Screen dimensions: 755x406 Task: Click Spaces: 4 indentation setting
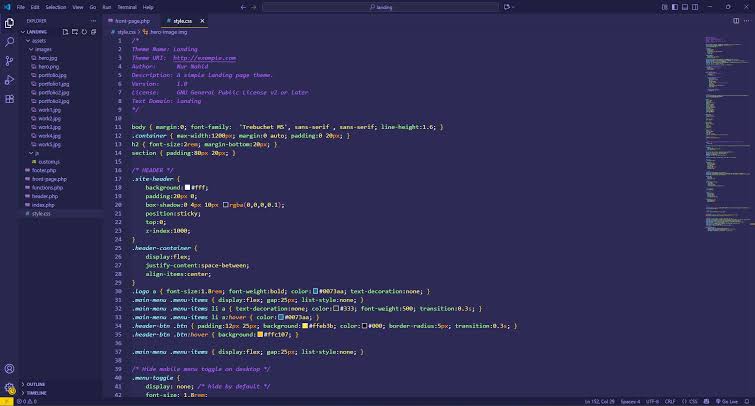pyautogui.click(x=630, y=402)
